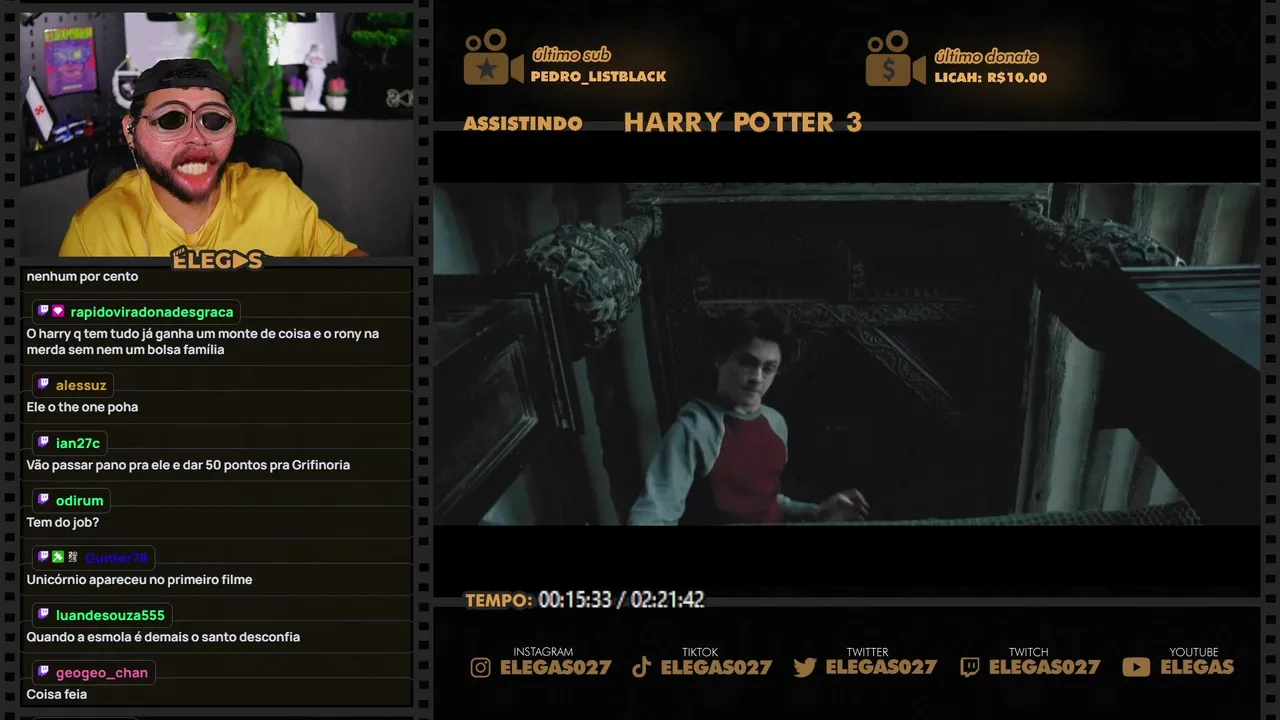The image size is (1280, 720).
Task: Open chat username odirum
Action: point(80,500)
